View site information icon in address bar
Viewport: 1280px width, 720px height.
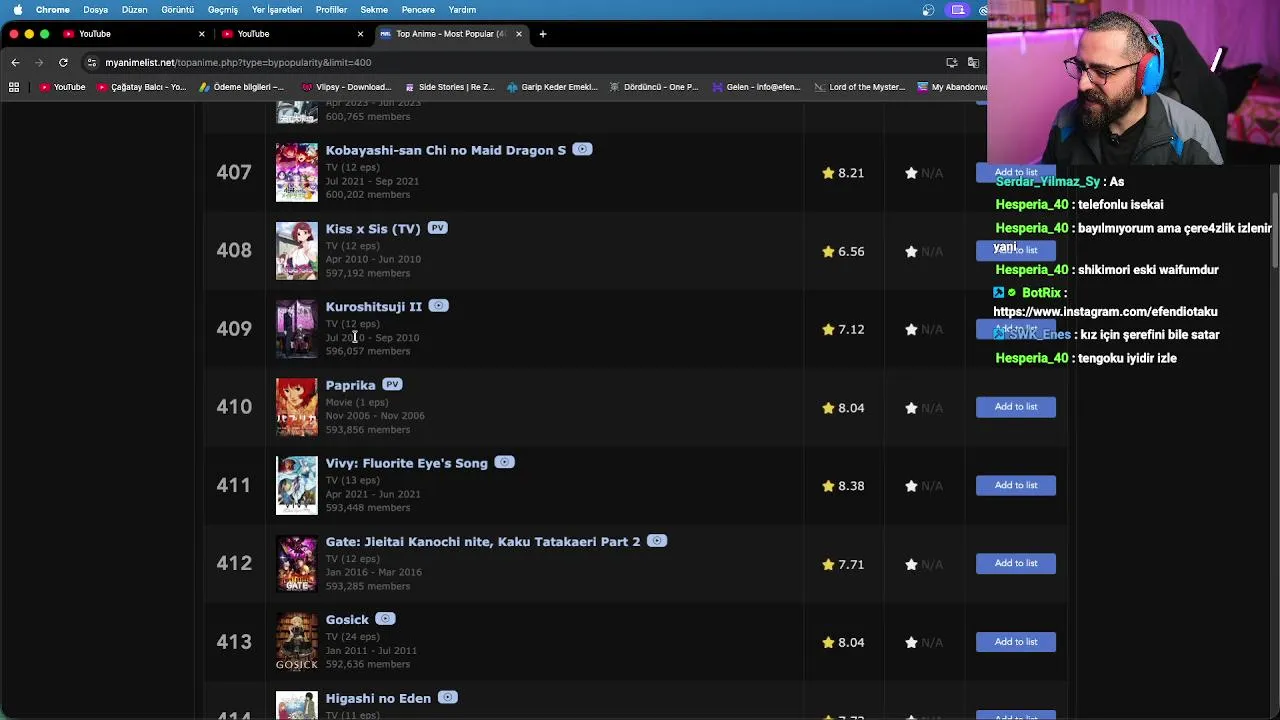point(92,62)
